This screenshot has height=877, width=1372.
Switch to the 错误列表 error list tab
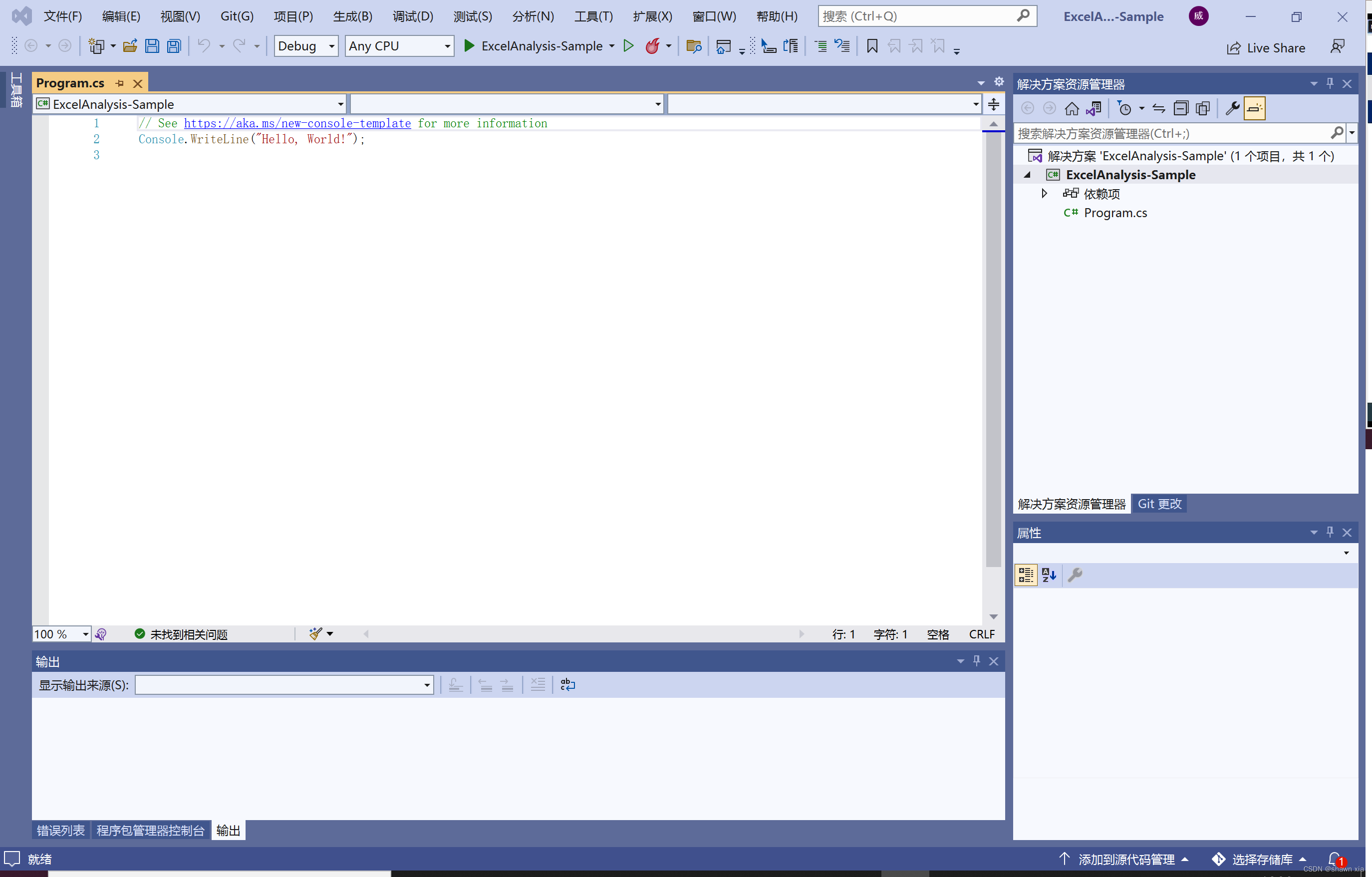coord(60,830)
